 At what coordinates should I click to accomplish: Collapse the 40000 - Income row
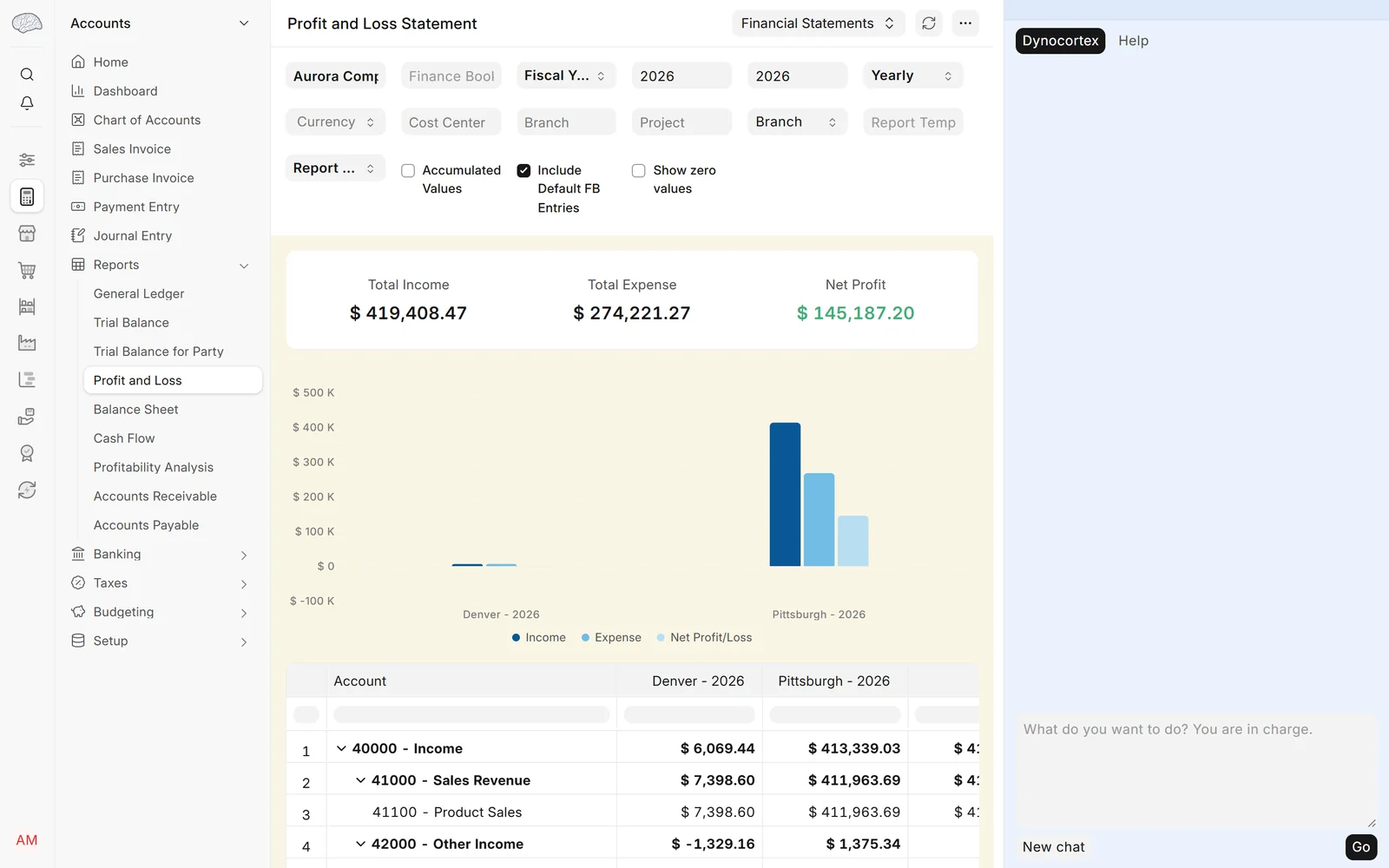[x=341, y=748]
